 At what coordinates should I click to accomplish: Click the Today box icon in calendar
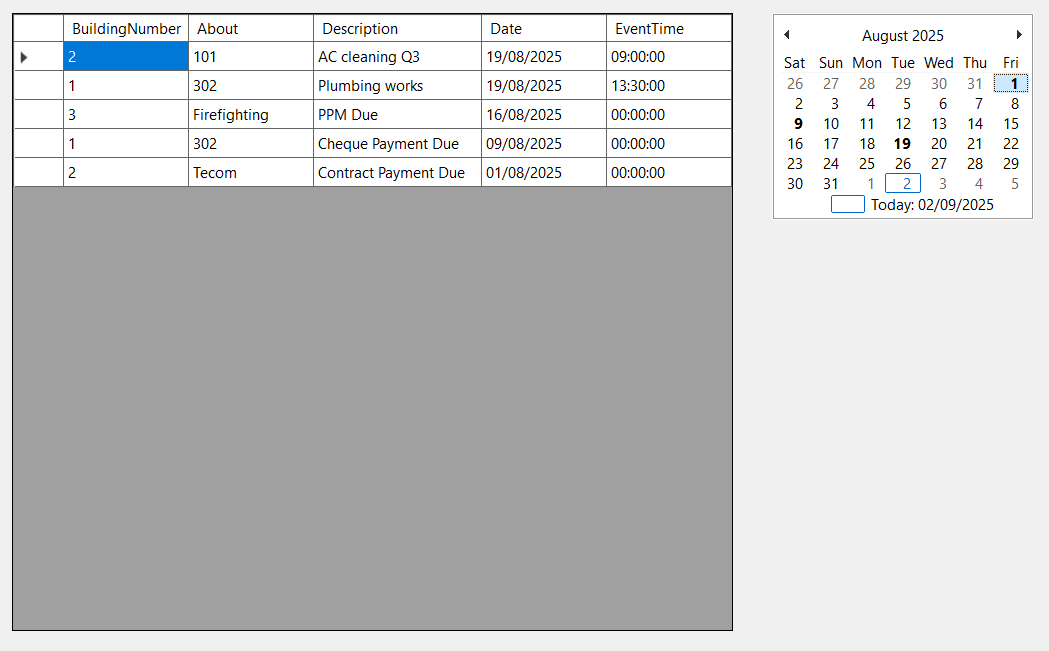(x=848, y=205)
